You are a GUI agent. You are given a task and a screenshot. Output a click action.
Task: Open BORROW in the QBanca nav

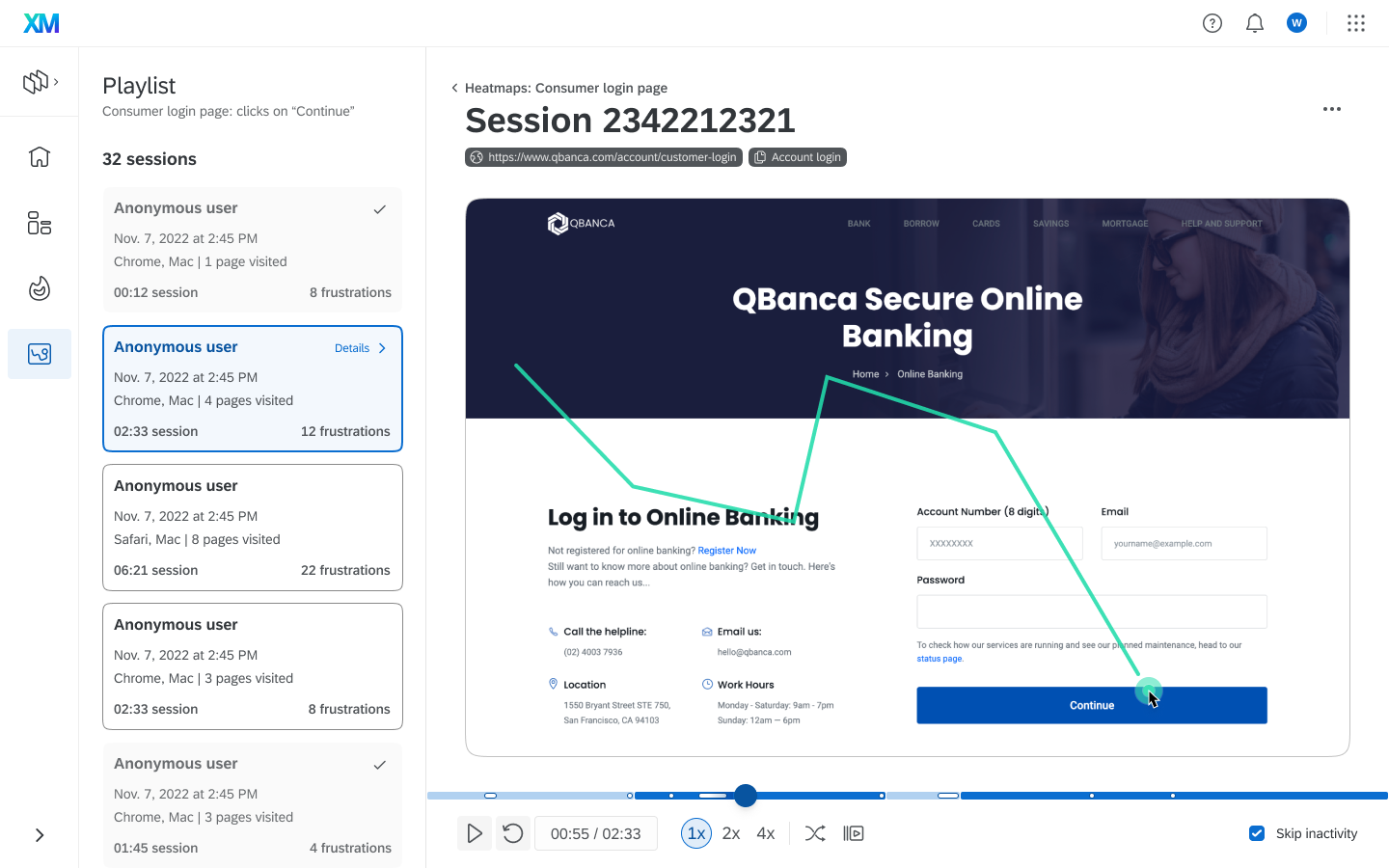click(921, 224)
